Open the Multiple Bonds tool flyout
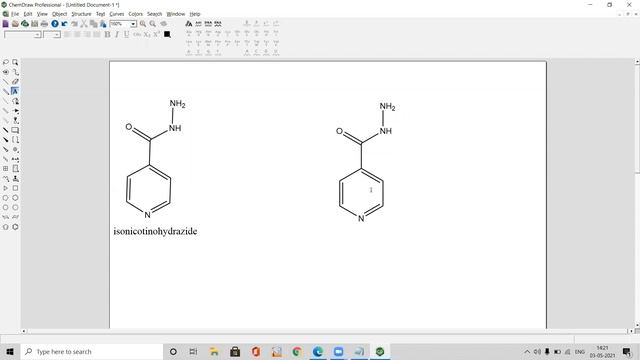The width and height of the screenshot is (640, 360). [x=6, y=91]
